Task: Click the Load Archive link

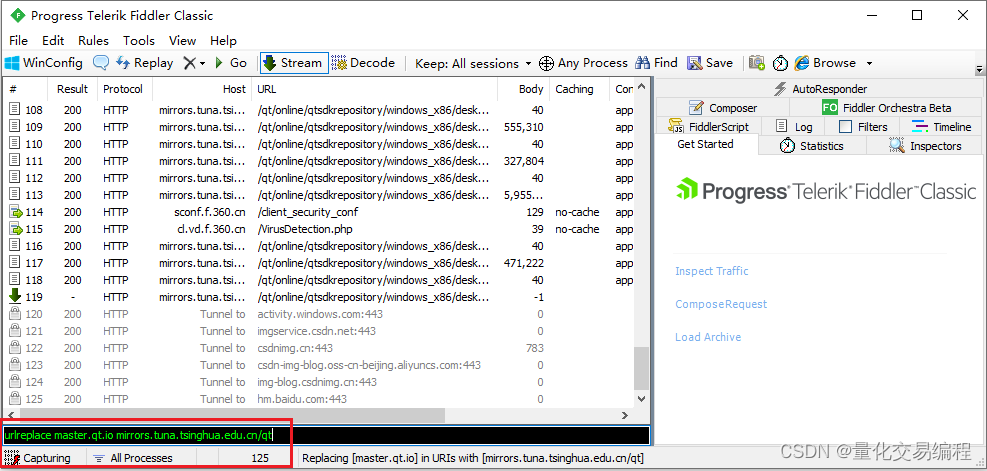Action: 708,337
